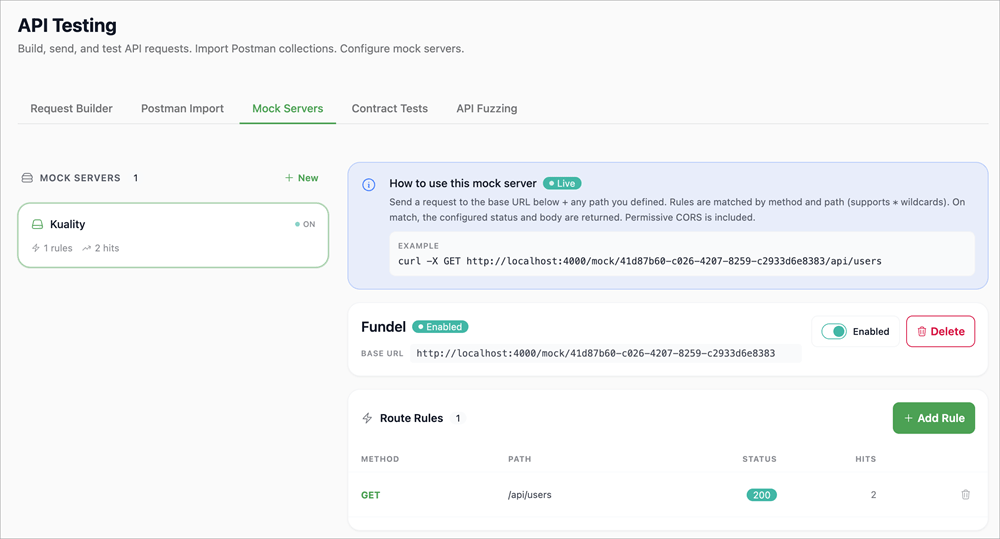
Task: Click the Add Rule button
Action: pyautogui.click(x=934, y=418)
